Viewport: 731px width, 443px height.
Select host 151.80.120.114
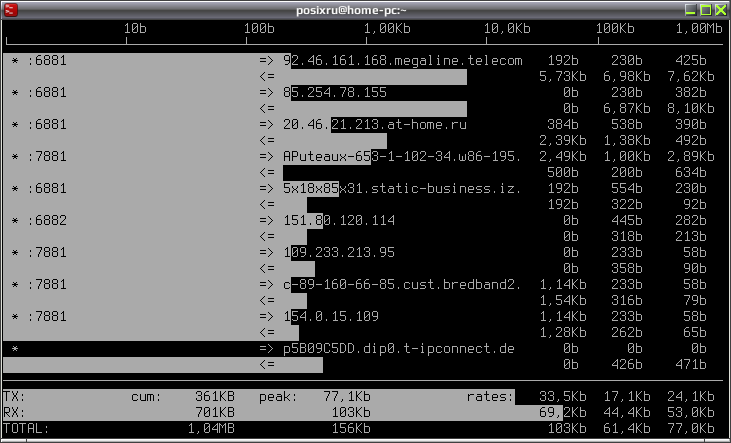point(339,221)
